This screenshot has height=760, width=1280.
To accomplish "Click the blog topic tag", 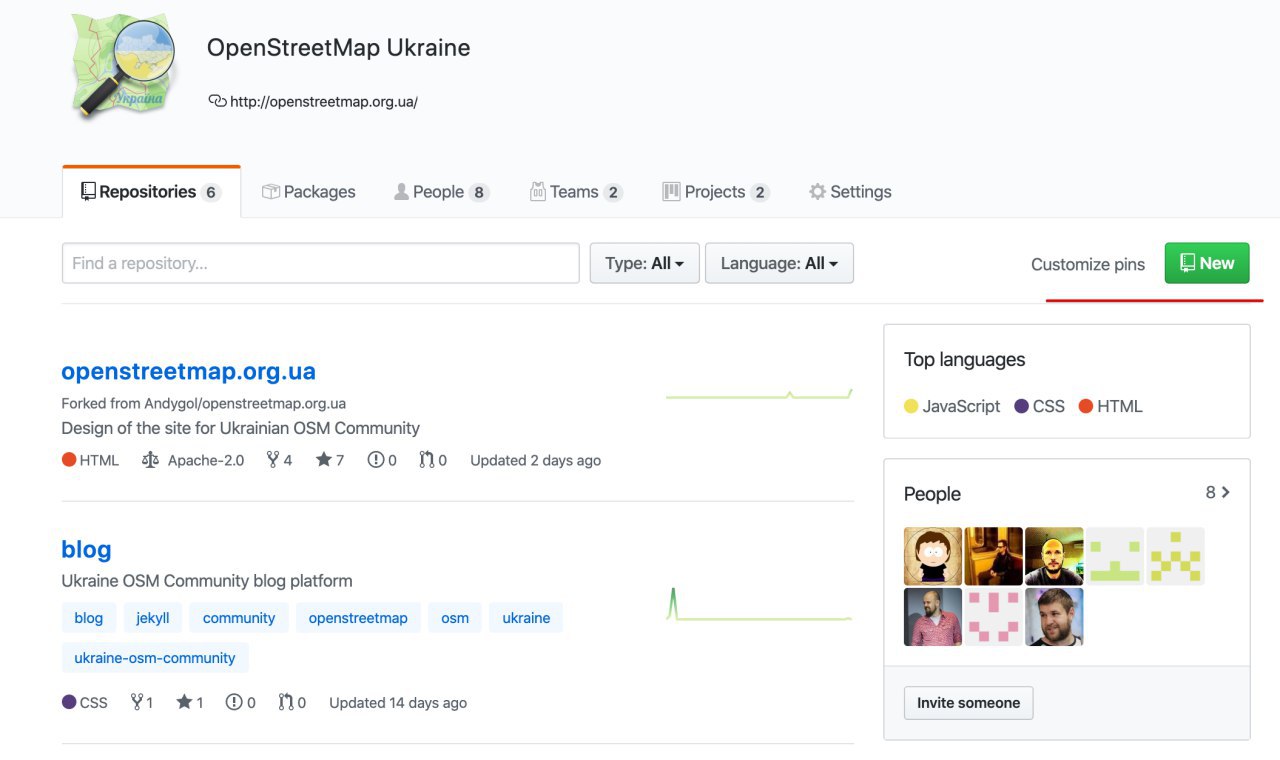I will (89, 618).
